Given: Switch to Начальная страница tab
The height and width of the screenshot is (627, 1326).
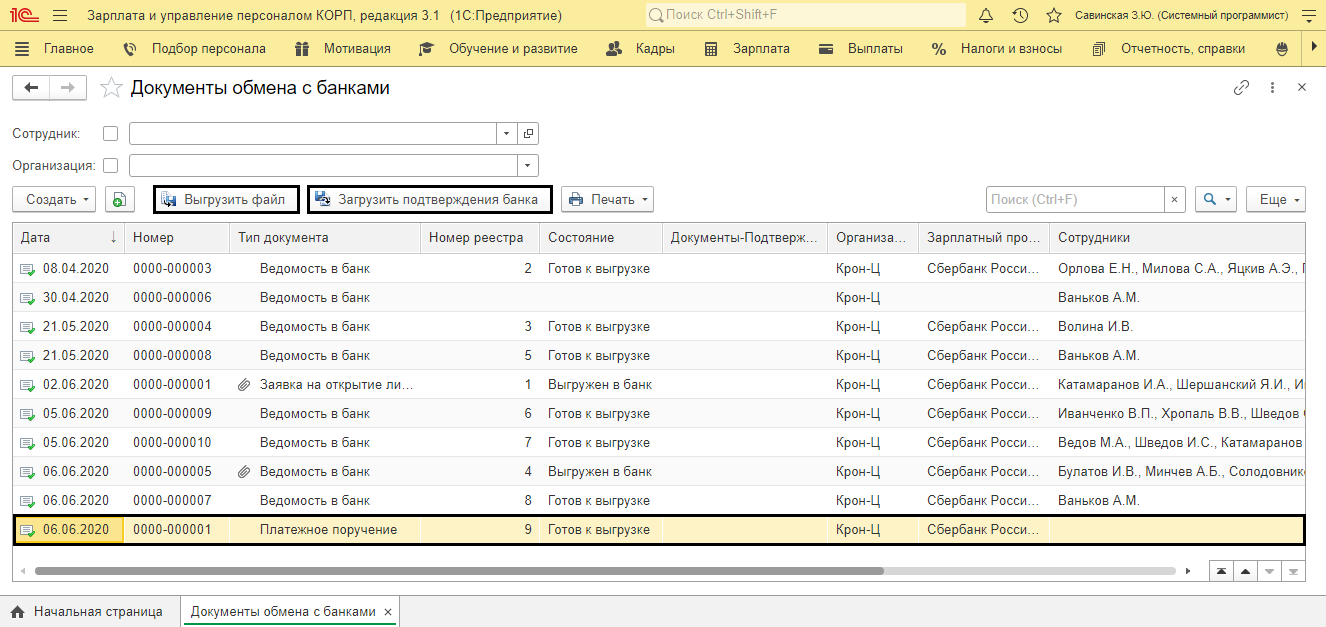Looking at the screenshot, I should click(87, 611).
